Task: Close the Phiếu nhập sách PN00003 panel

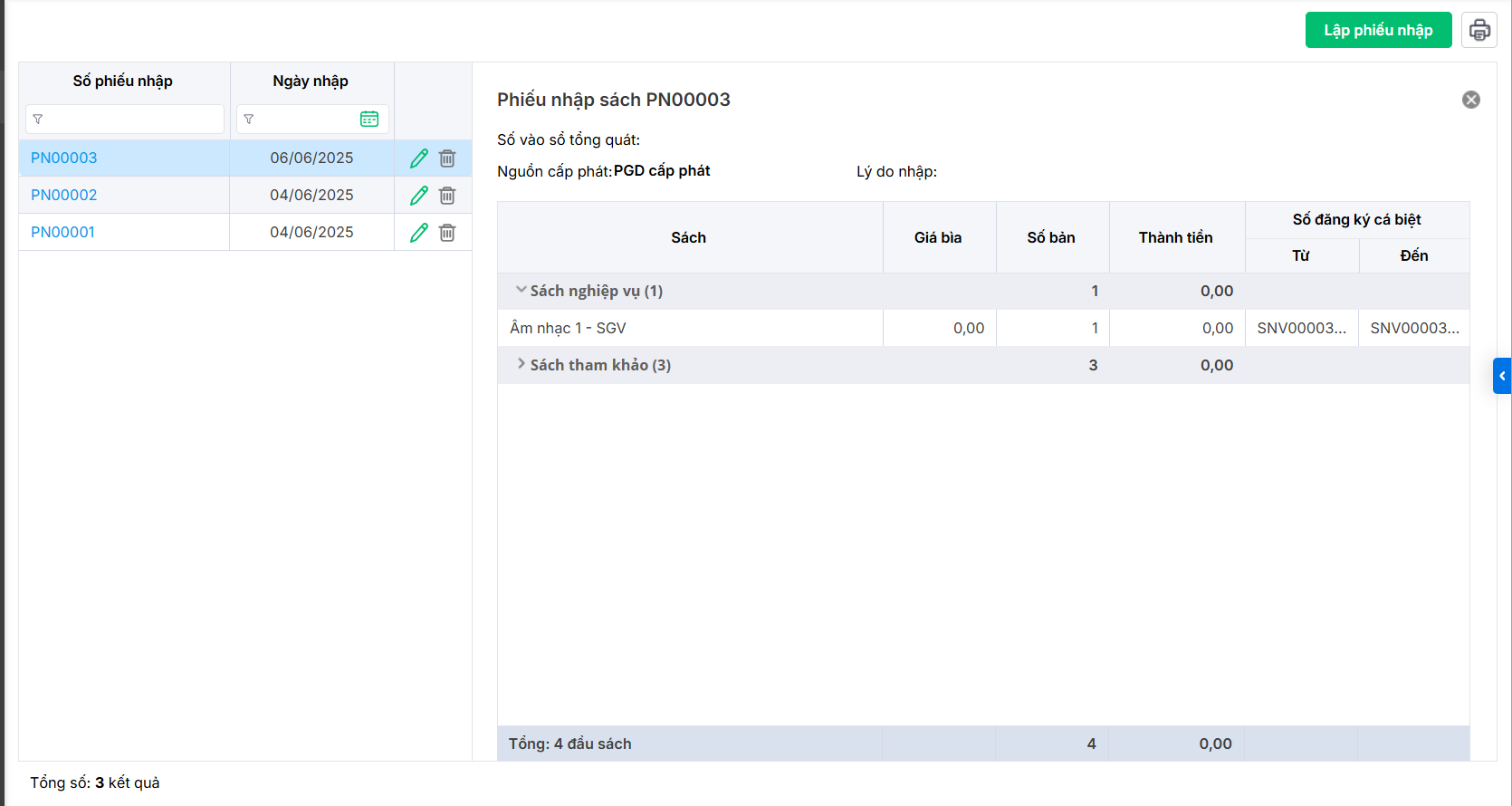Action: click(1471, 100)
